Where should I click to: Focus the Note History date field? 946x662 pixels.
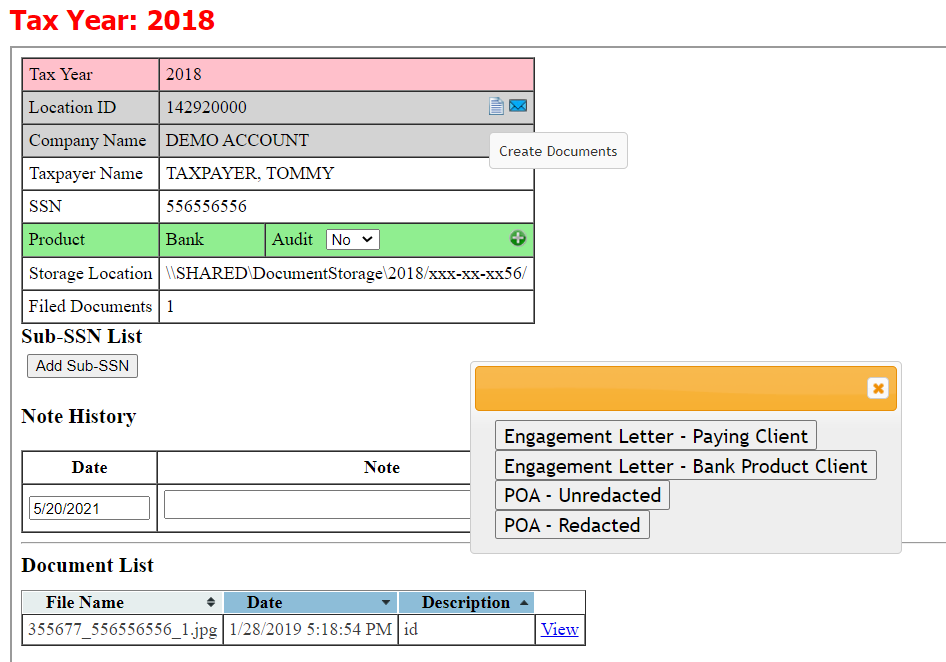(89, 508)
